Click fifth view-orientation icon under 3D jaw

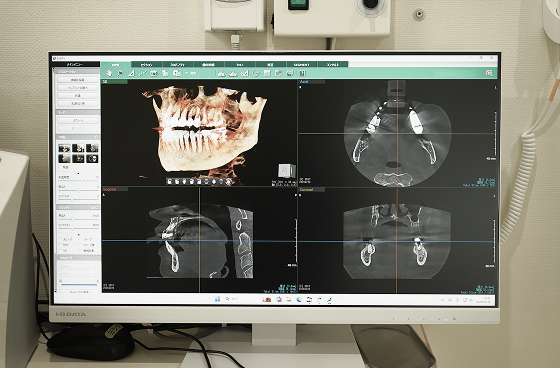click(199, 181)
